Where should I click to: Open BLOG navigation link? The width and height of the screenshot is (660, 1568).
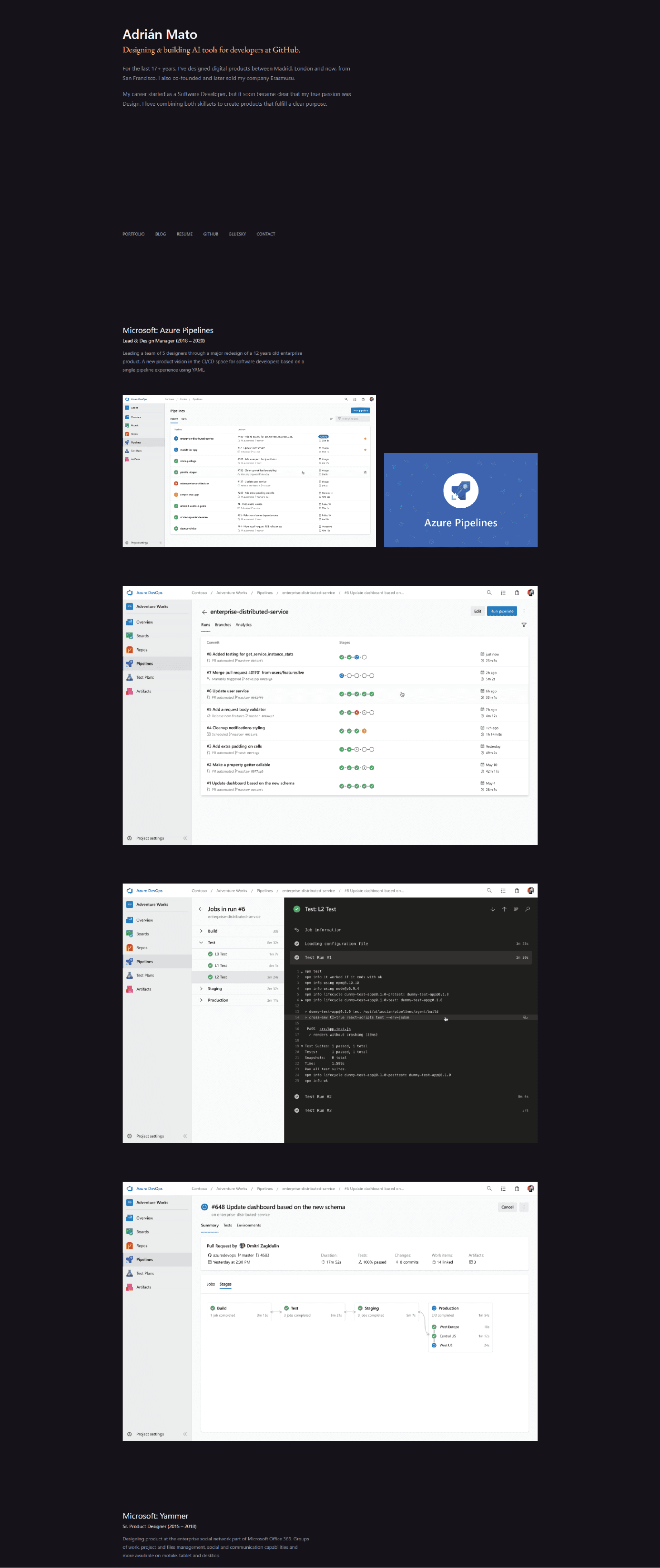(x=161, y=234)
